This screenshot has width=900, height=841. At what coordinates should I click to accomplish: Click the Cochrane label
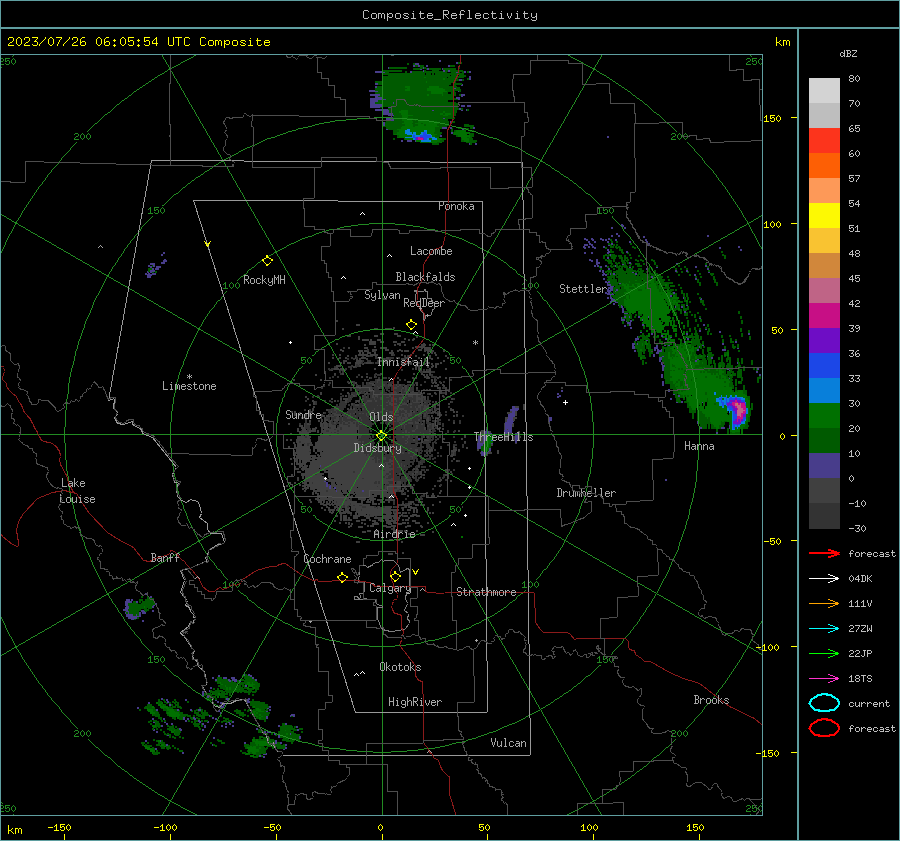click(x=327, y=559)
